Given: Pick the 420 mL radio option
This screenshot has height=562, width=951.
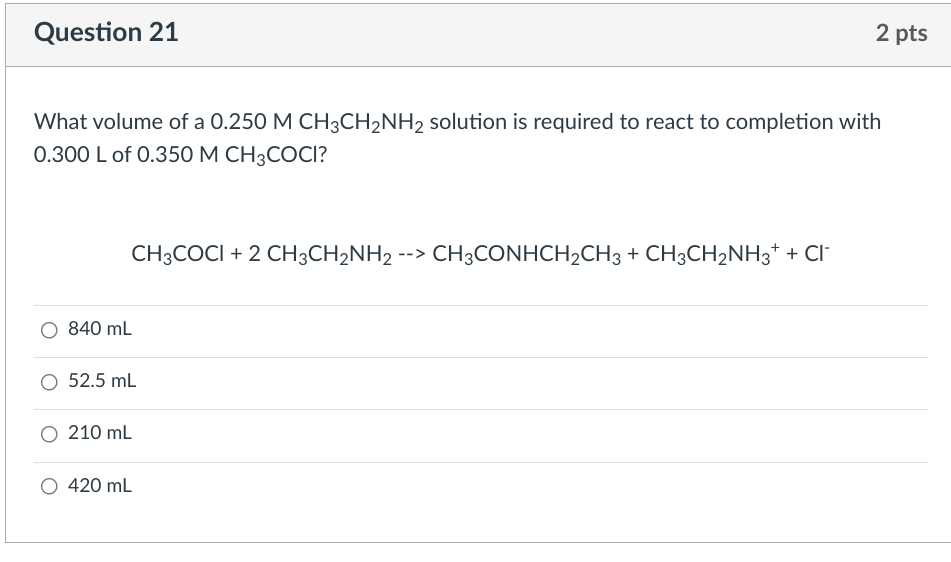Looking at the screenshot, I should 49,486.
